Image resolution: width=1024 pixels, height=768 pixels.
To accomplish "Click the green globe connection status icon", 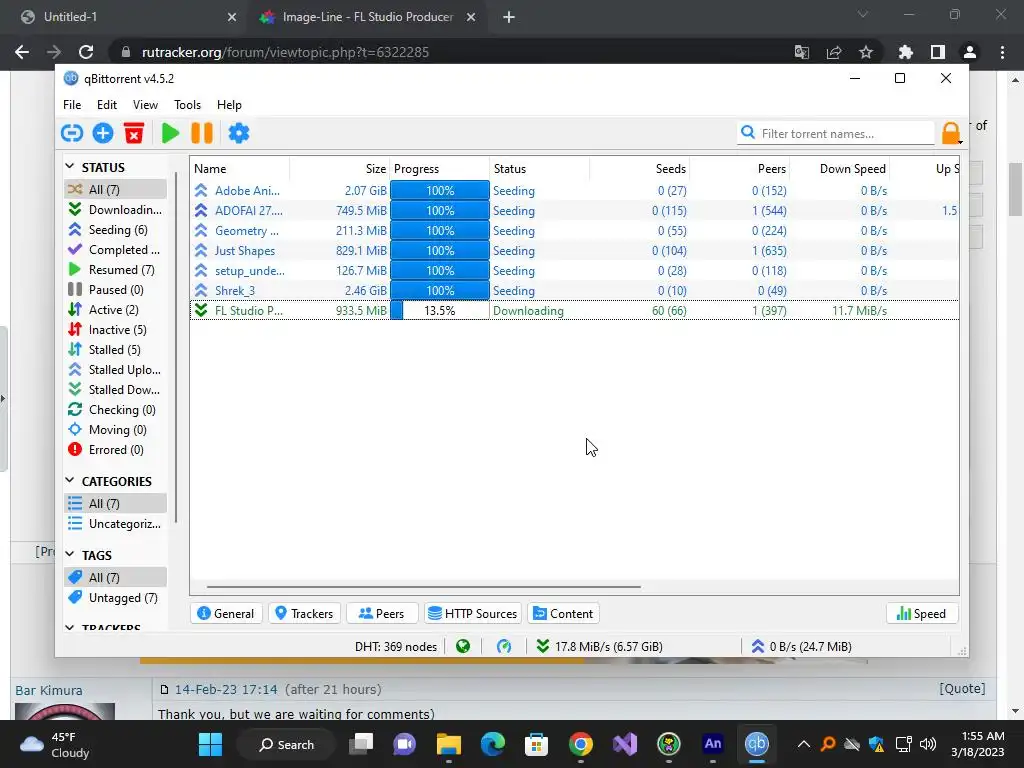I will click(463, 647).
